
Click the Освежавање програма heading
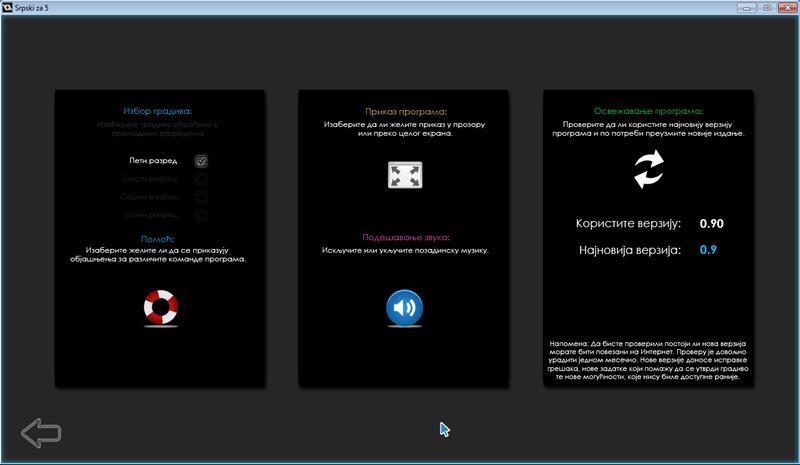648,111
